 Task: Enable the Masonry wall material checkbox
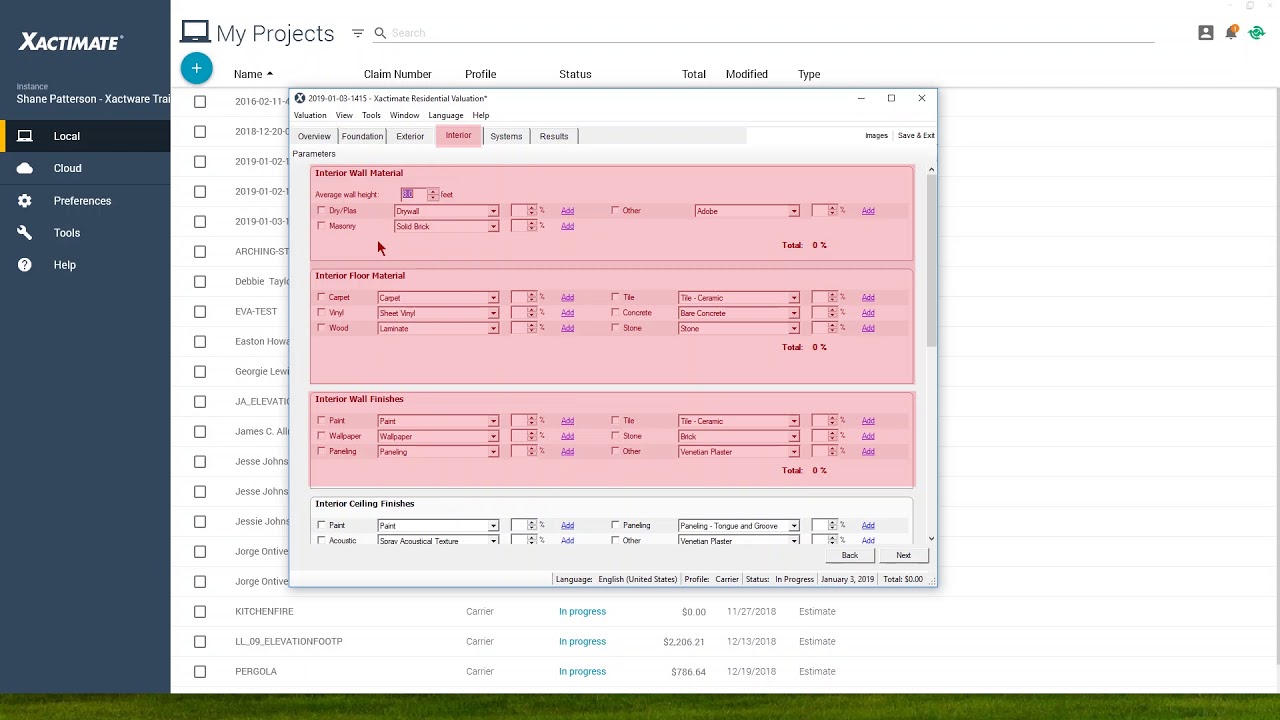(x=321, y=226)
